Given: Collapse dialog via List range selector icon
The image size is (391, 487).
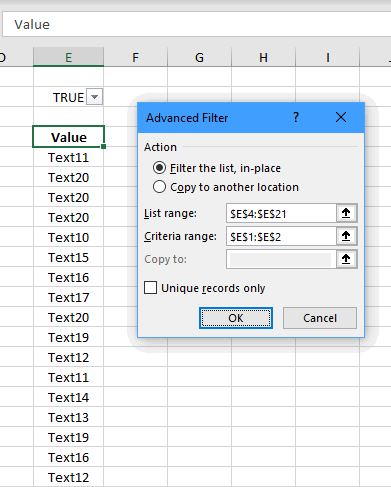Looking at the screenshot, I should point(346,213).
